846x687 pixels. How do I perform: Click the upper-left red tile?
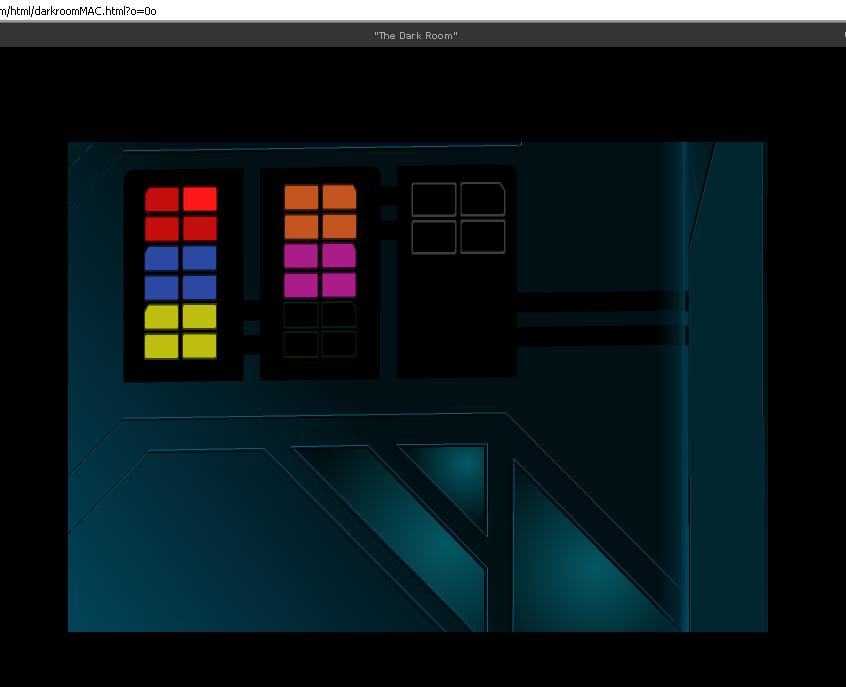tap(162, 200)
